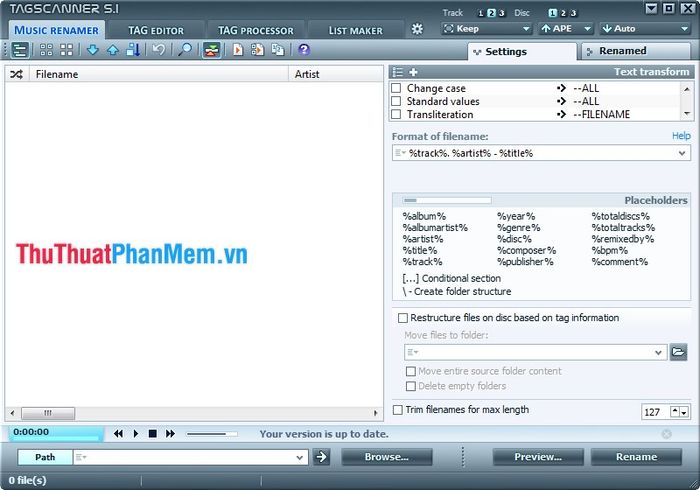Screen dimensions: 700x490
Task: Select Disc number format 1
Action: (x=553, y=13)
